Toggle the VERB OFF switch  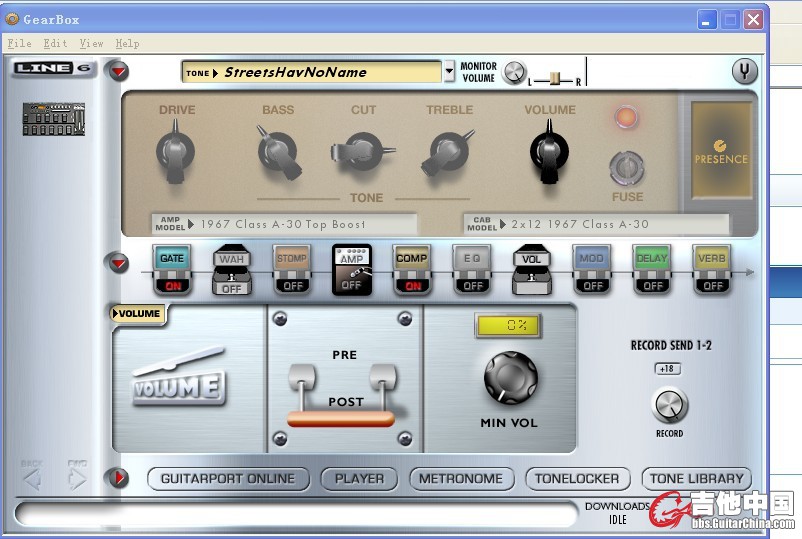(x=712, y=285)
